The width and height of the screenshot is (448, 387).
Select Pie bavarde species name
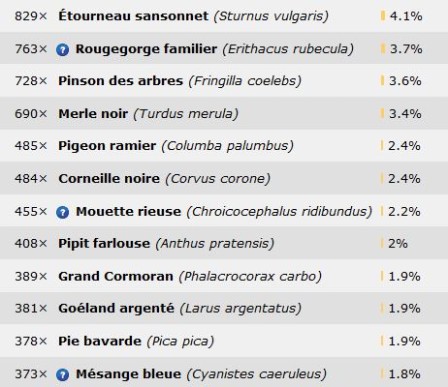100,341
